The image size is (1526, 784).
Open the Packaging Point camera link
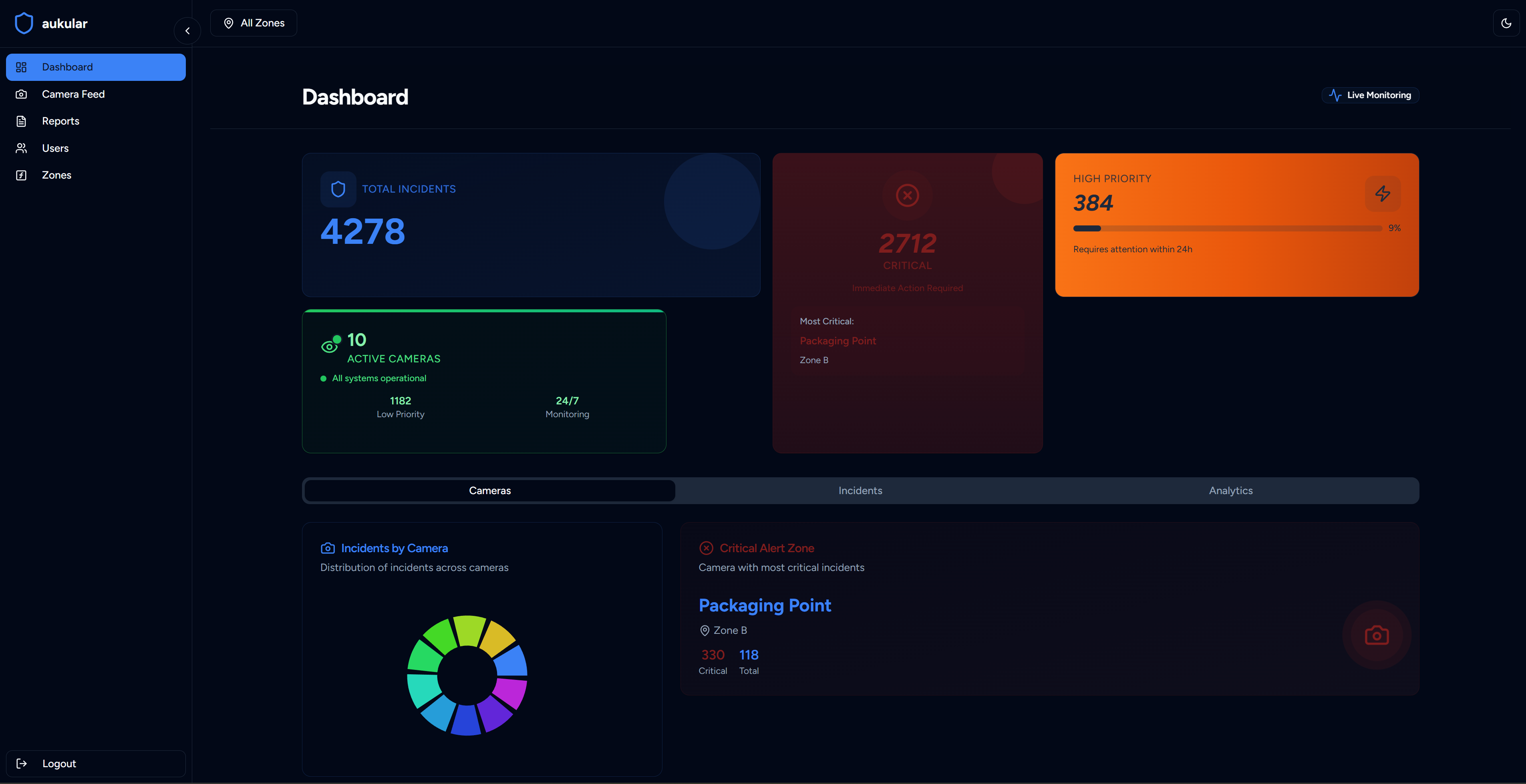pos(764,605)
